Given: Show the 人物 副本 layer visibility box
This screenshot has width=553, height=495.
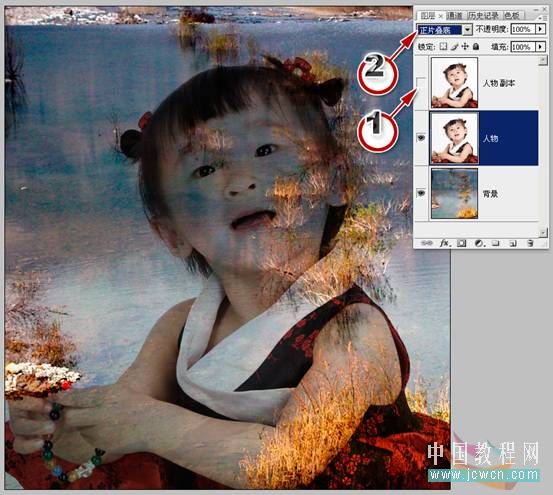Looking at the screenshot, I should point(421,83).
